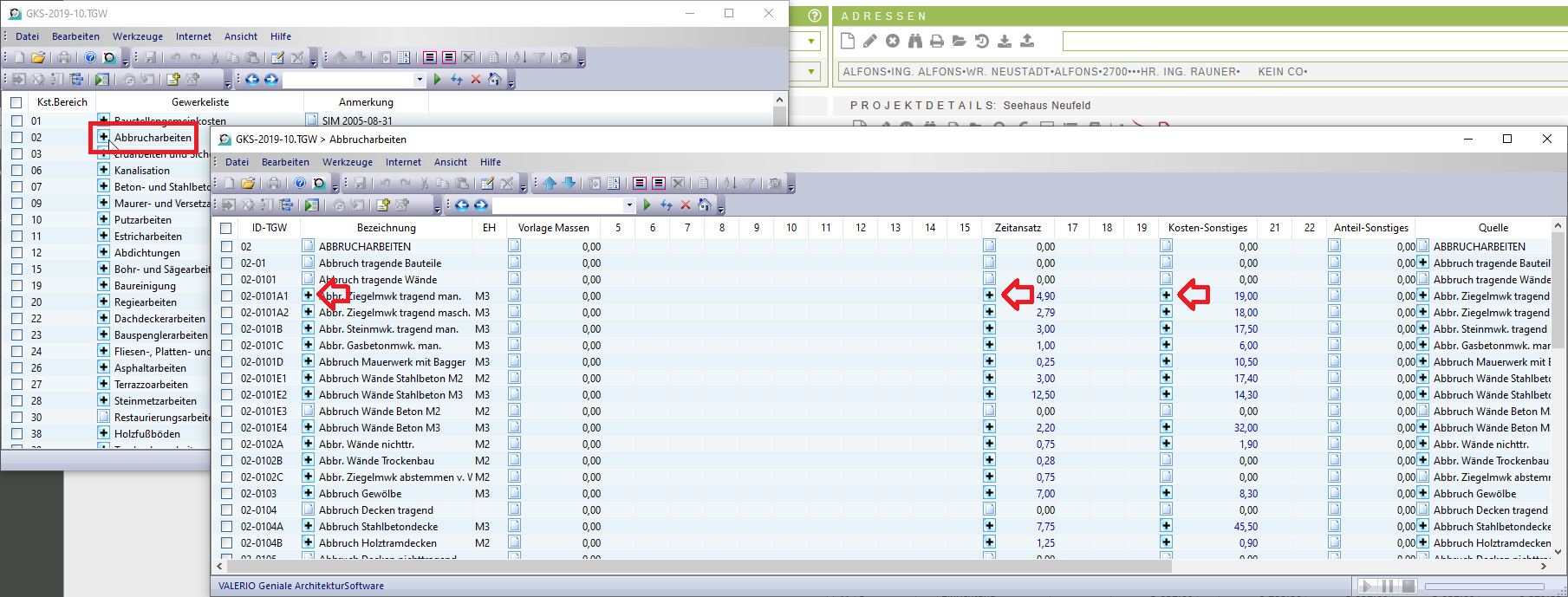Click upload icon in Adressen panel
The width and height of the screenshot is (1568, 597).
pos(1027,41)
